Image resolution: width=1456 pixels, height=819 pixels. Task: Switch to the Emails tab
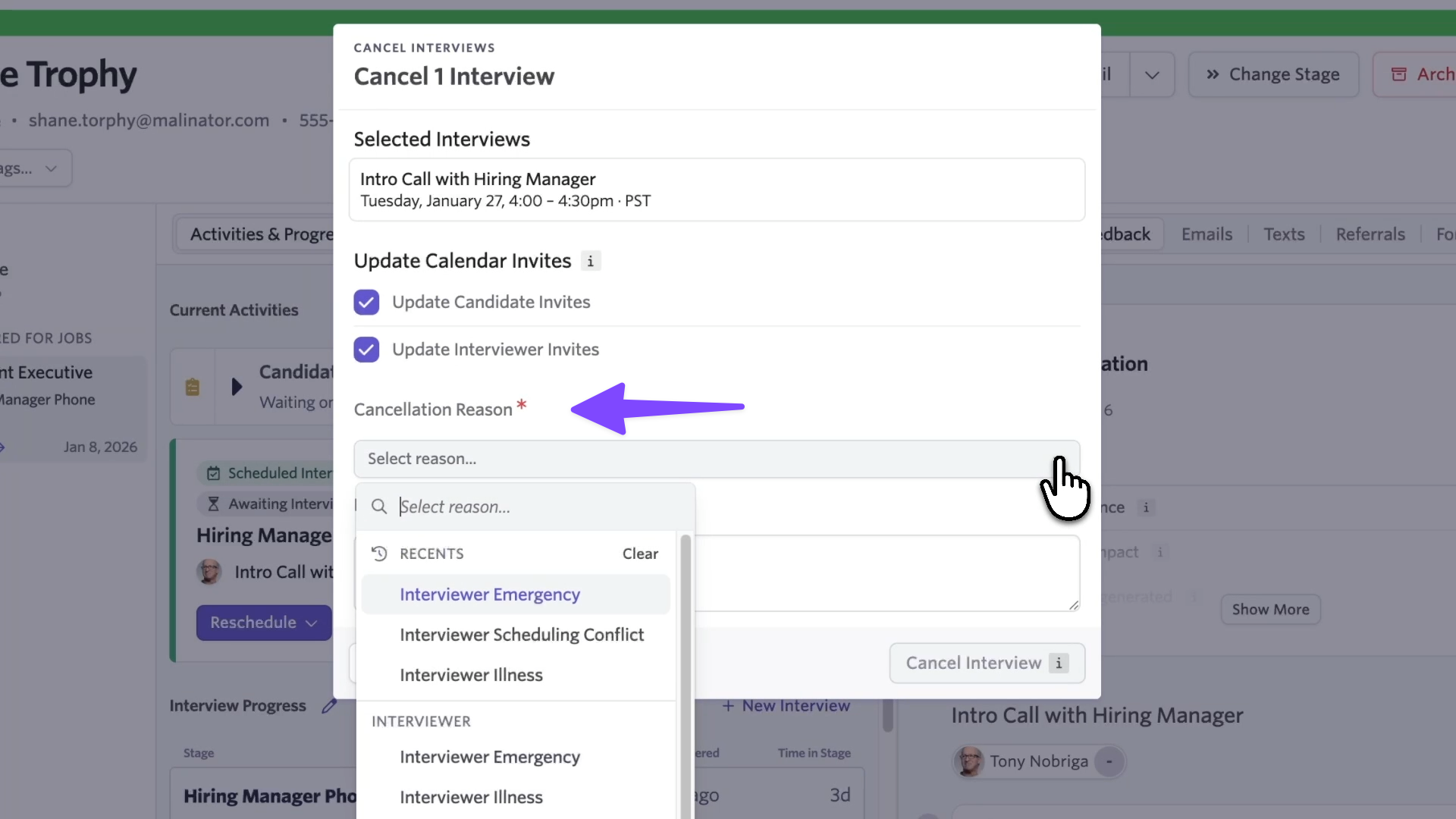1207,234
